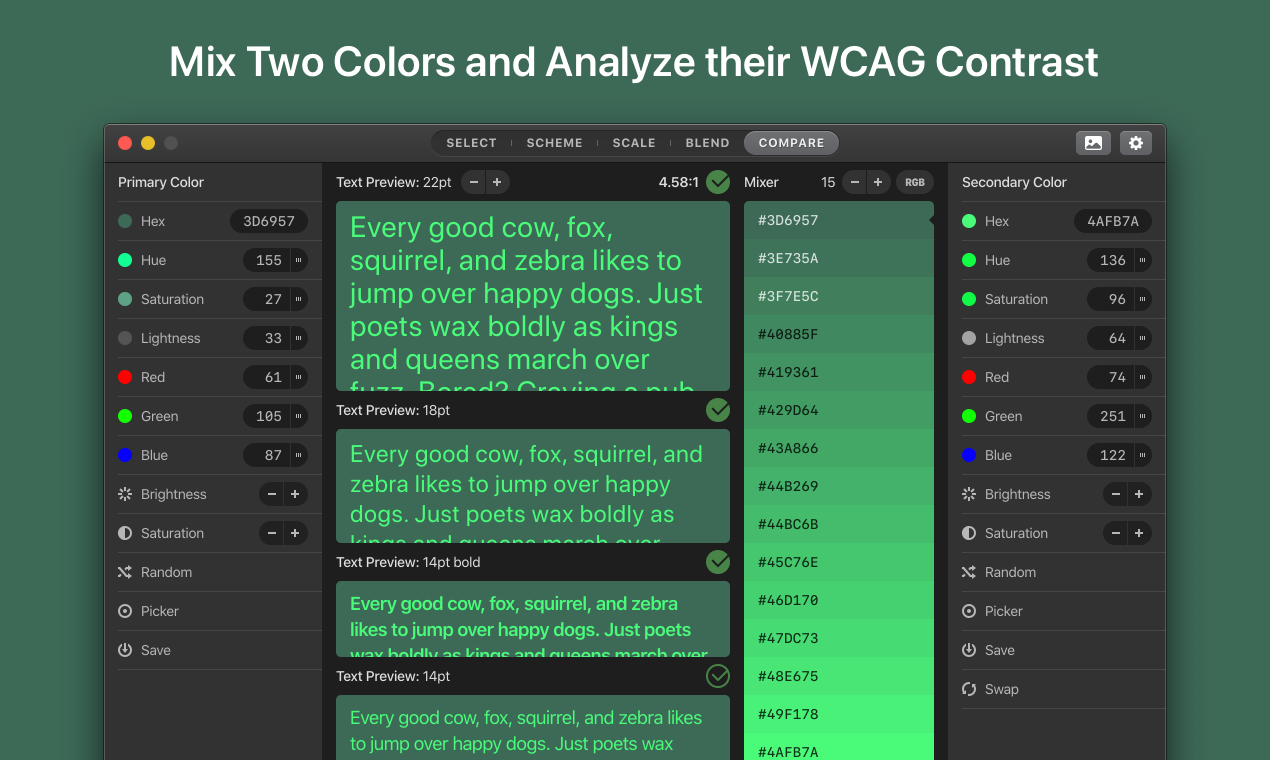Select the #44B269 mixer swatch

(838, 486)
